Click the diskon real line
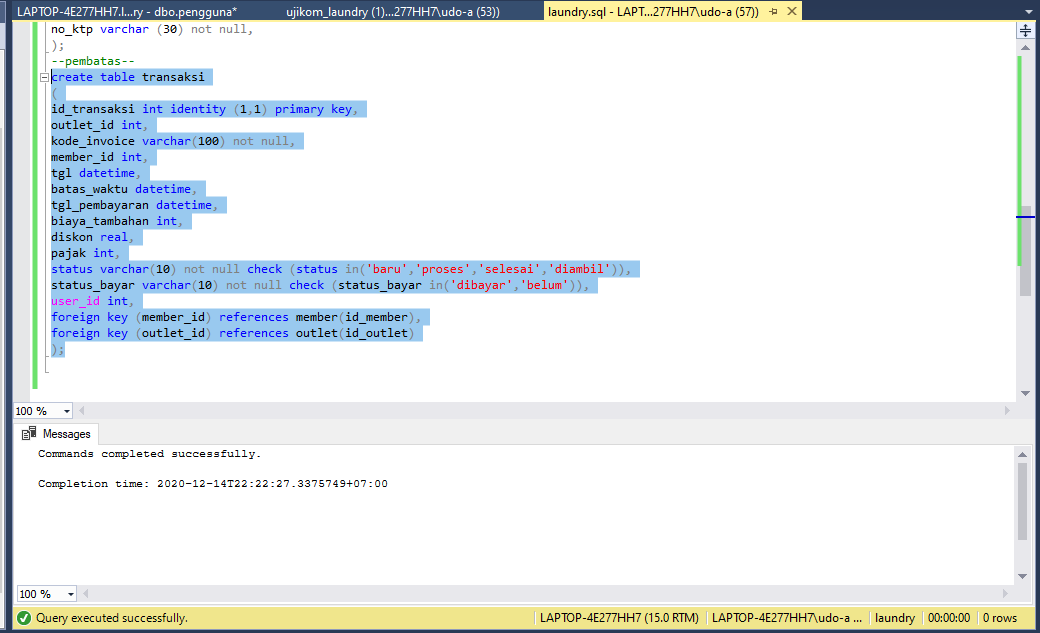This screenshot has width=1040, height=633. (x=92, y=237)
